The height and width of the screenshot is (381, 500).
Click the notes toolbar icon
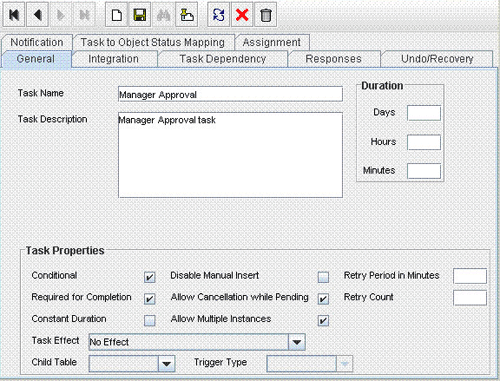point(187,15)
